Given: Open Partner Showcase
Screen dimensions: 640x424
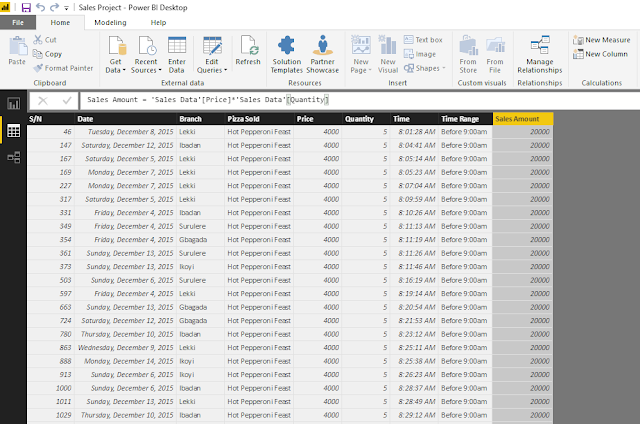Looking at the screenshot, I should tap(322, 55).
